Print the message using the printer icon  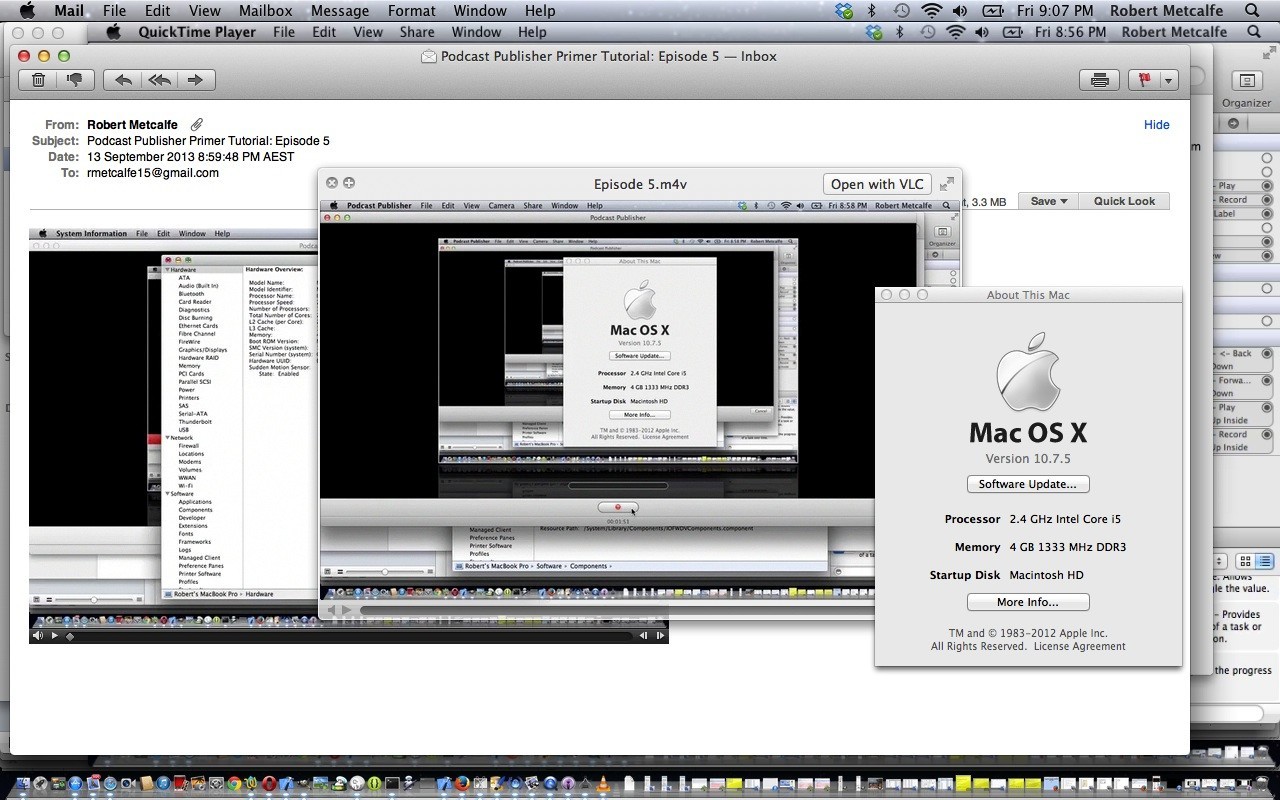coord(1098,79)
